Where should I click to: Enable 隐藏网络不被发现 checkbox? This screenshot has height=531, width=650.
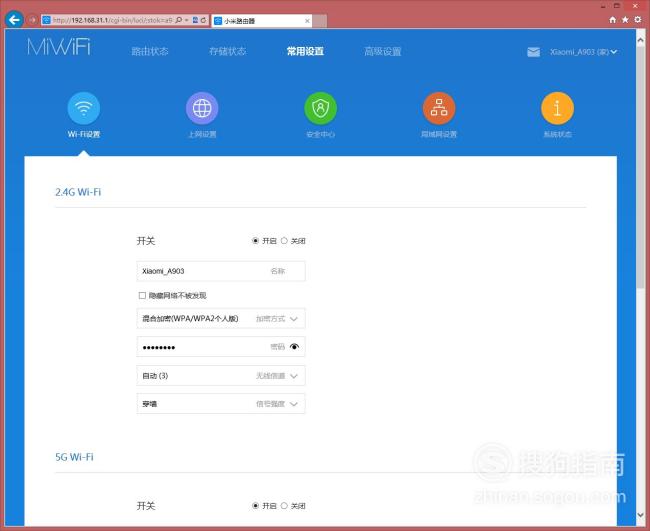(x=142, y=296)
